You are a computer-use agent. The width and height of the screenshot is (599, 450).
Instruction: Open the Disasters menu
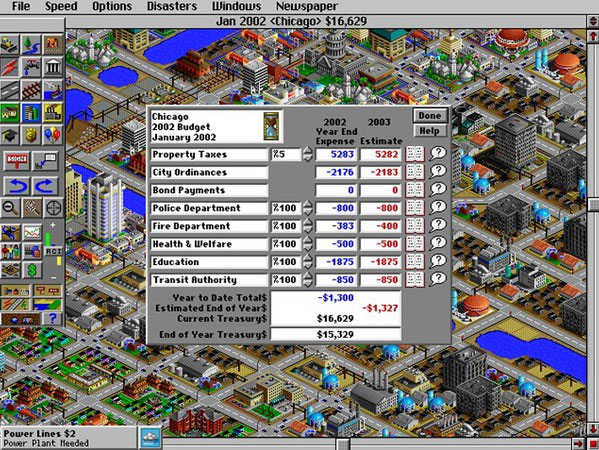click(x=172, y=6)
